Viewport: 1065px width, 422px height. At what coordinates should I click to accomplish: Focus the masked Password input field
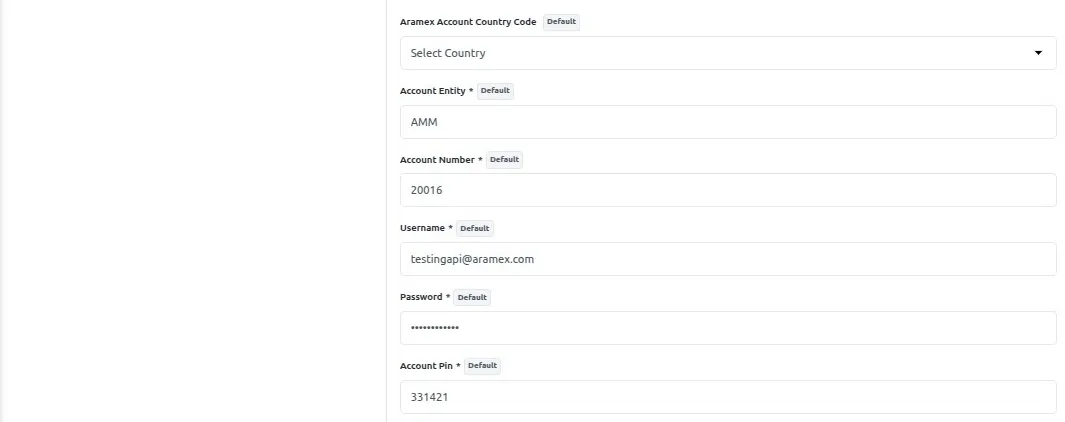pyautogui.click(x=727, y=328)
